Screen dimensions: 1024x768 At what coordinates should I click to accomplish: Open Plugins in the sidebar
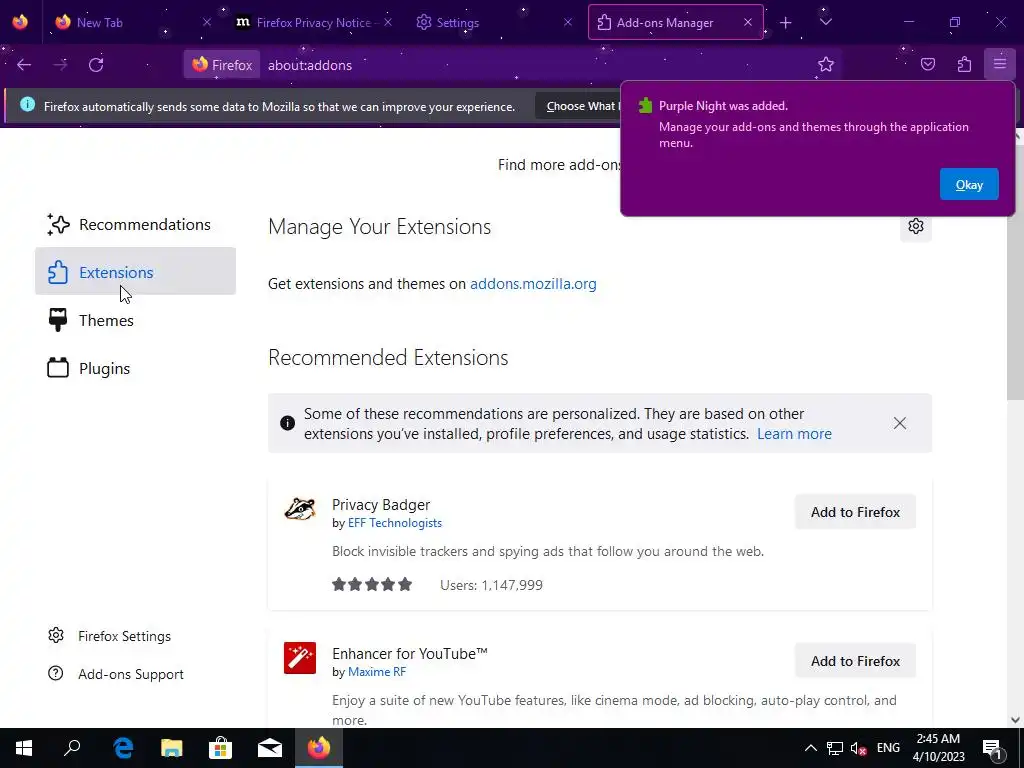click(135, 368)
